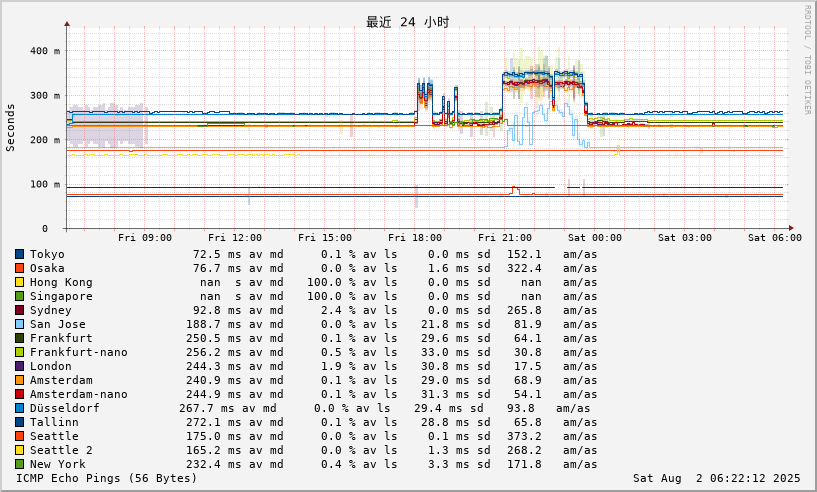
Task: Select the Frankfurt-nano legend label
Action: pos(79,352)
